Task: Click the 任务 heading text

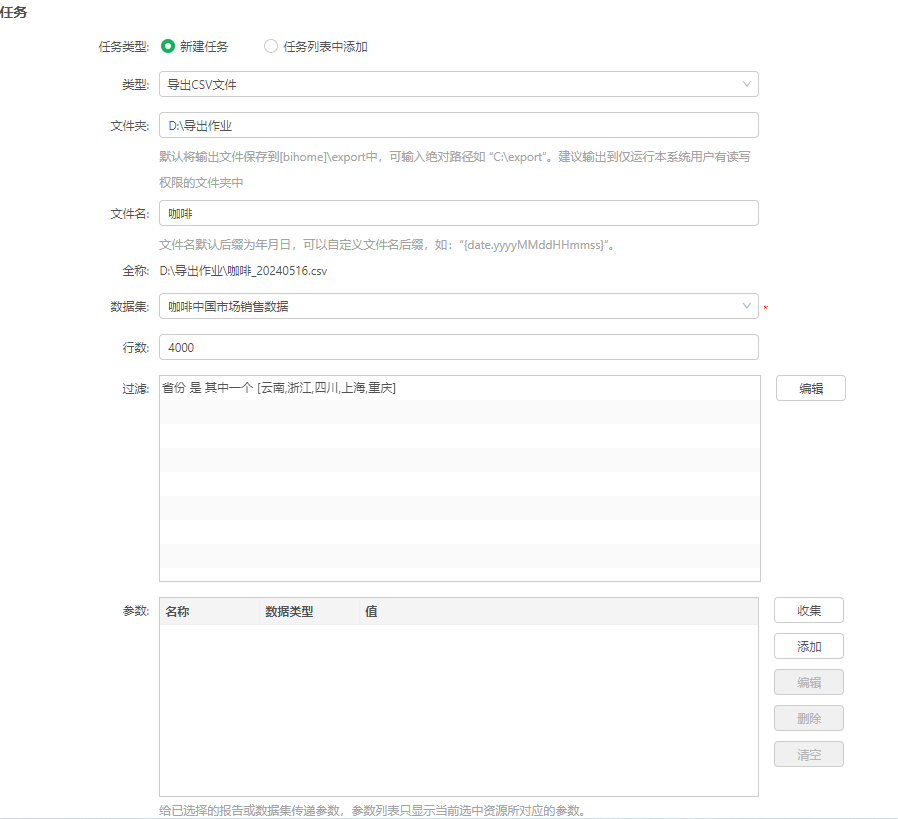Action: (13, 12)
